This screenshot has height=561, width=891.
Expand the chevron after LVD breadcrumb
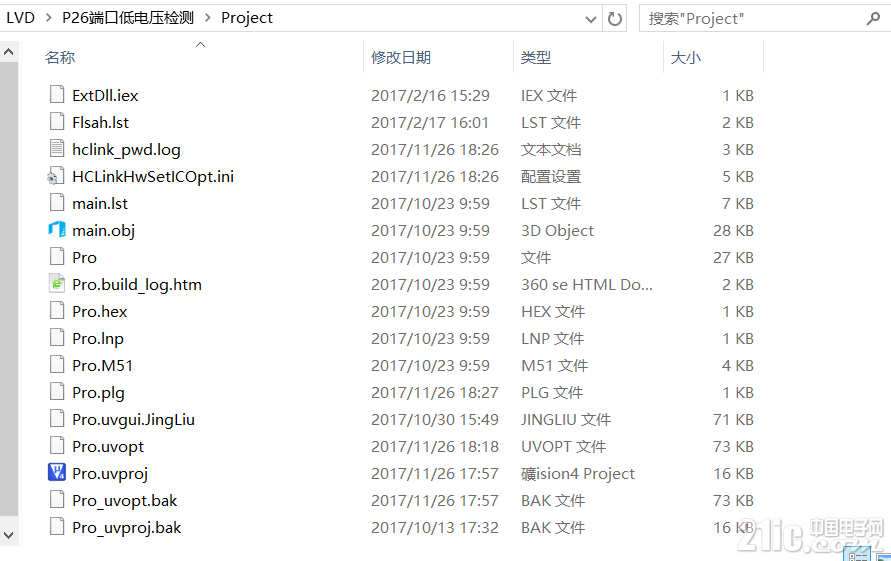click(49, 18)
